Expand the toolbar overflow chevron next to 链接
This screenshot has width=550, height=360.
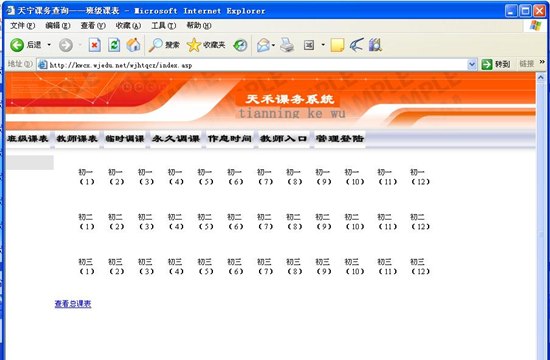[x=542, y=62]
